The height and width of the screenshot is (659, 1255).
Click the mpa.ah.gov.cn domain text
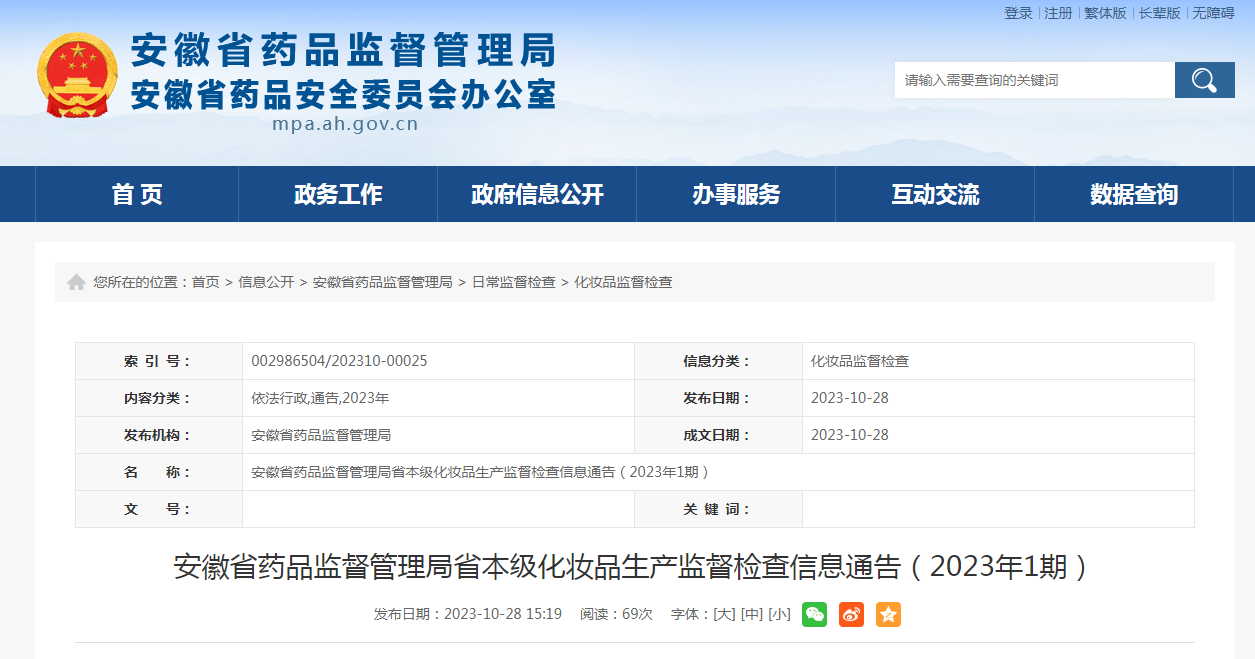tap(345, 125)
